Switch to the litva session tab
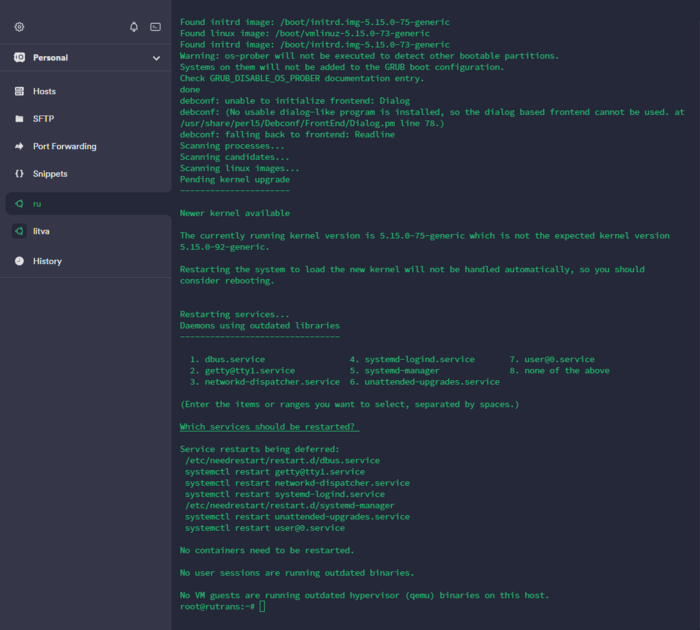700x630 pixels. [41, 231]
